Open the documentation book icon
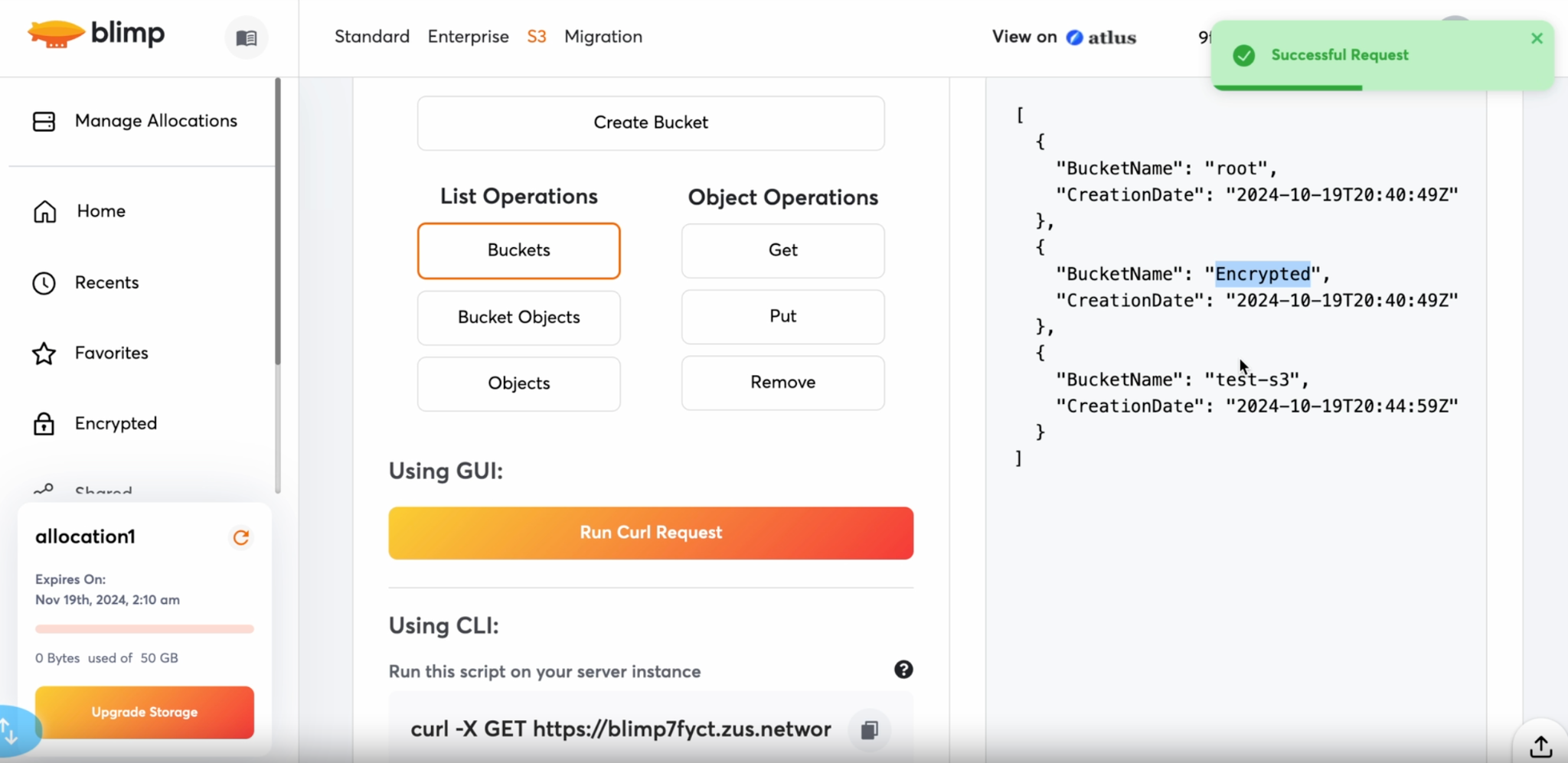 247,37
